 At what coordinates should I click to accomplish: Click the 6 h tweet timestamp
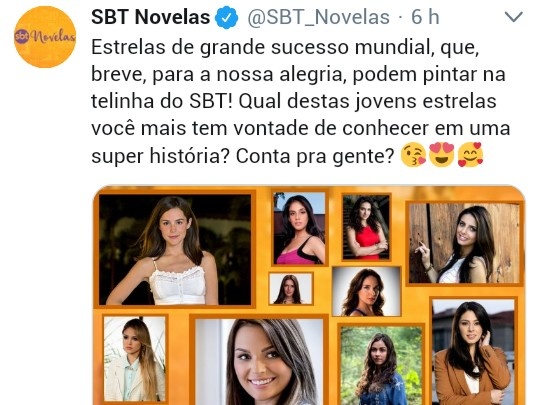425,17
